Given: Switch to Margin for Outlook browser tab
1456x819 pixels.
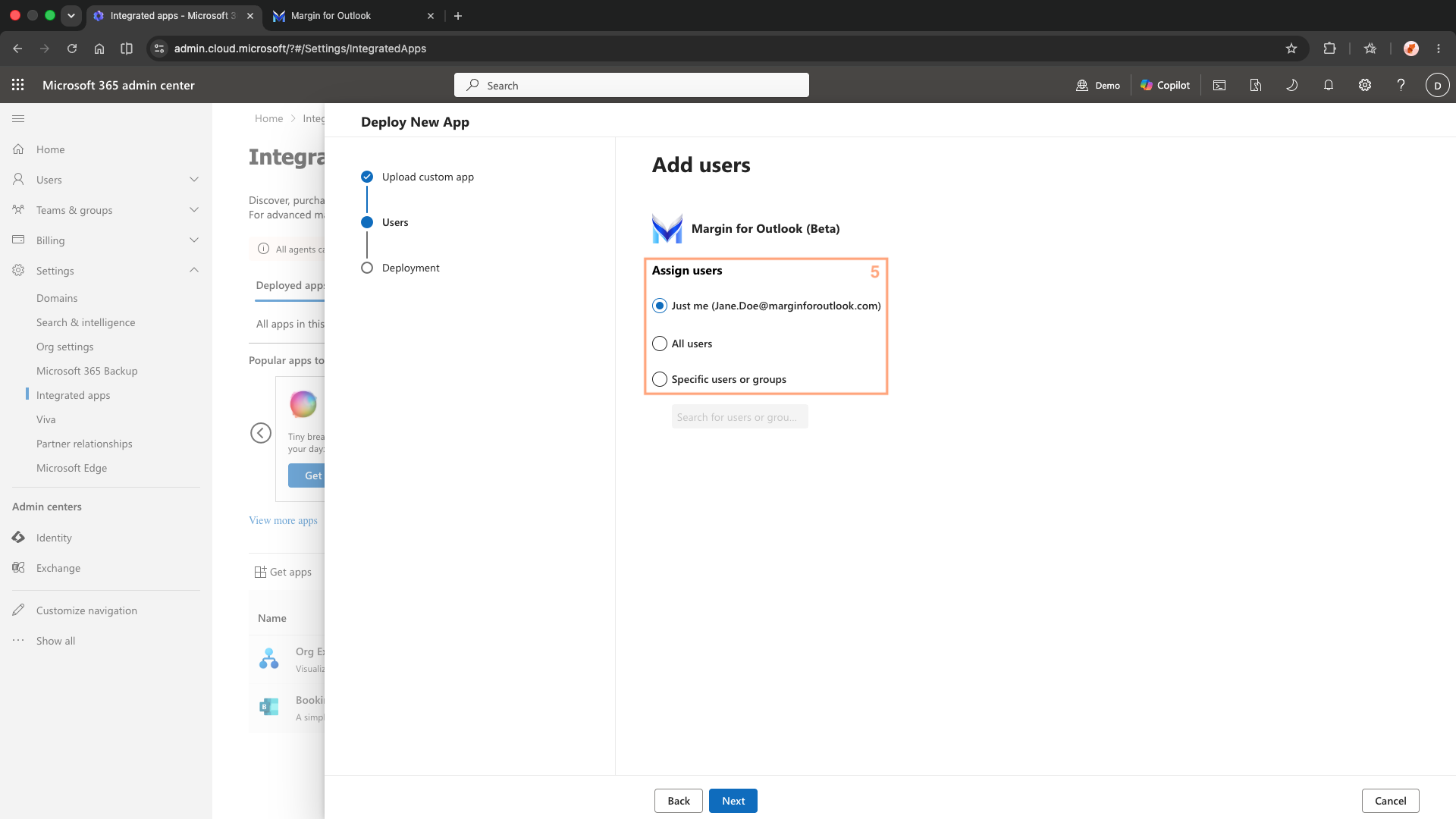Looking at the screenshot, I should pos(353,15).
